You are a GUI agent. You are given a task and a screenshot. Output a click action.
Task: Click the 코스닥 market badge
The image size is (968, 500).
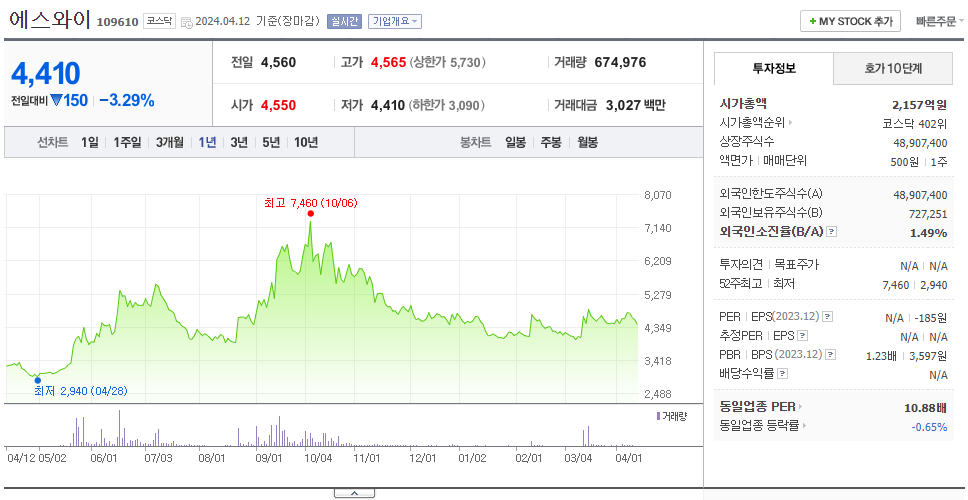click(x=159, y=21)
